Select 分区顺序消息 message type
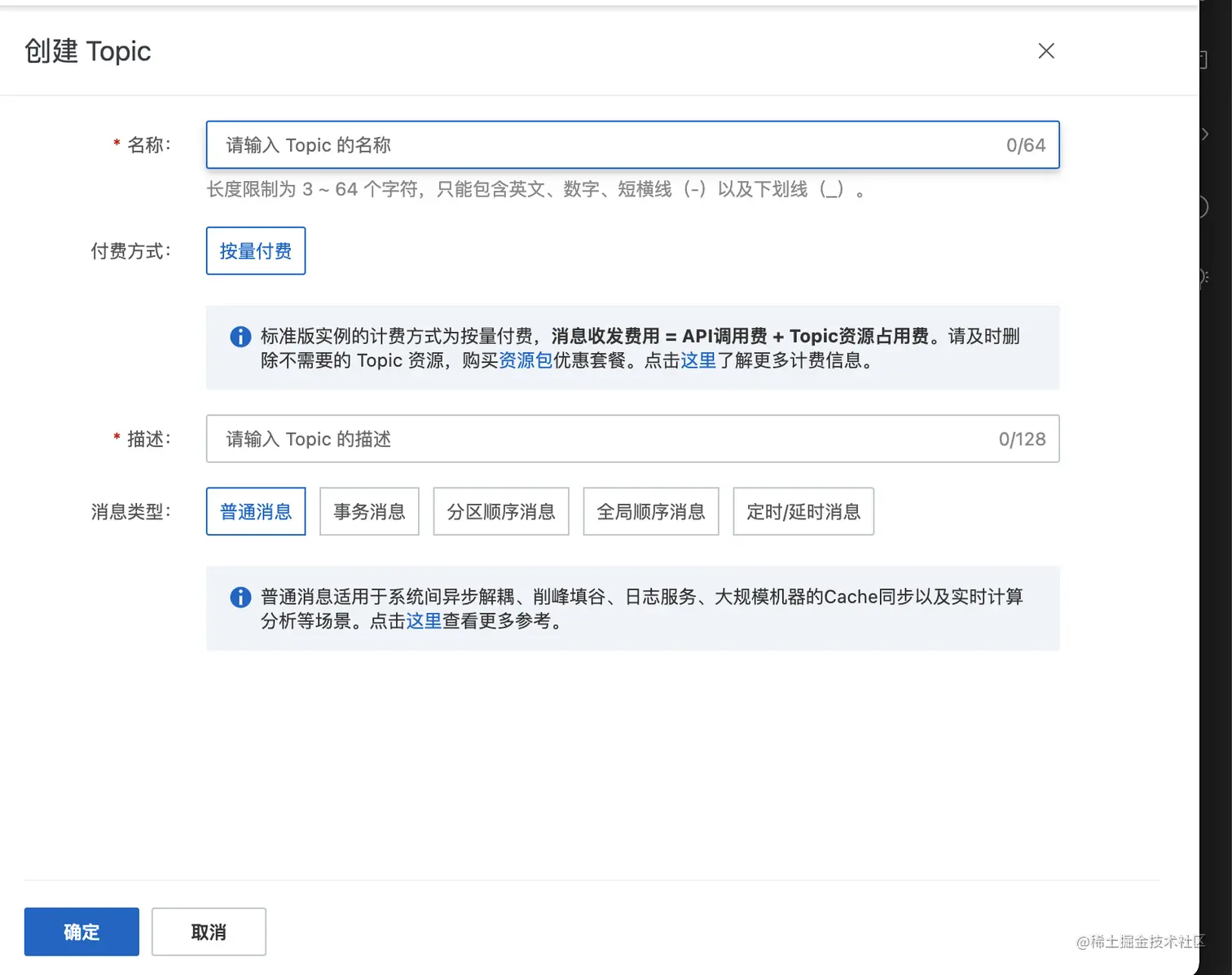The image size is (1232, 975). click(x=500, y=511)
